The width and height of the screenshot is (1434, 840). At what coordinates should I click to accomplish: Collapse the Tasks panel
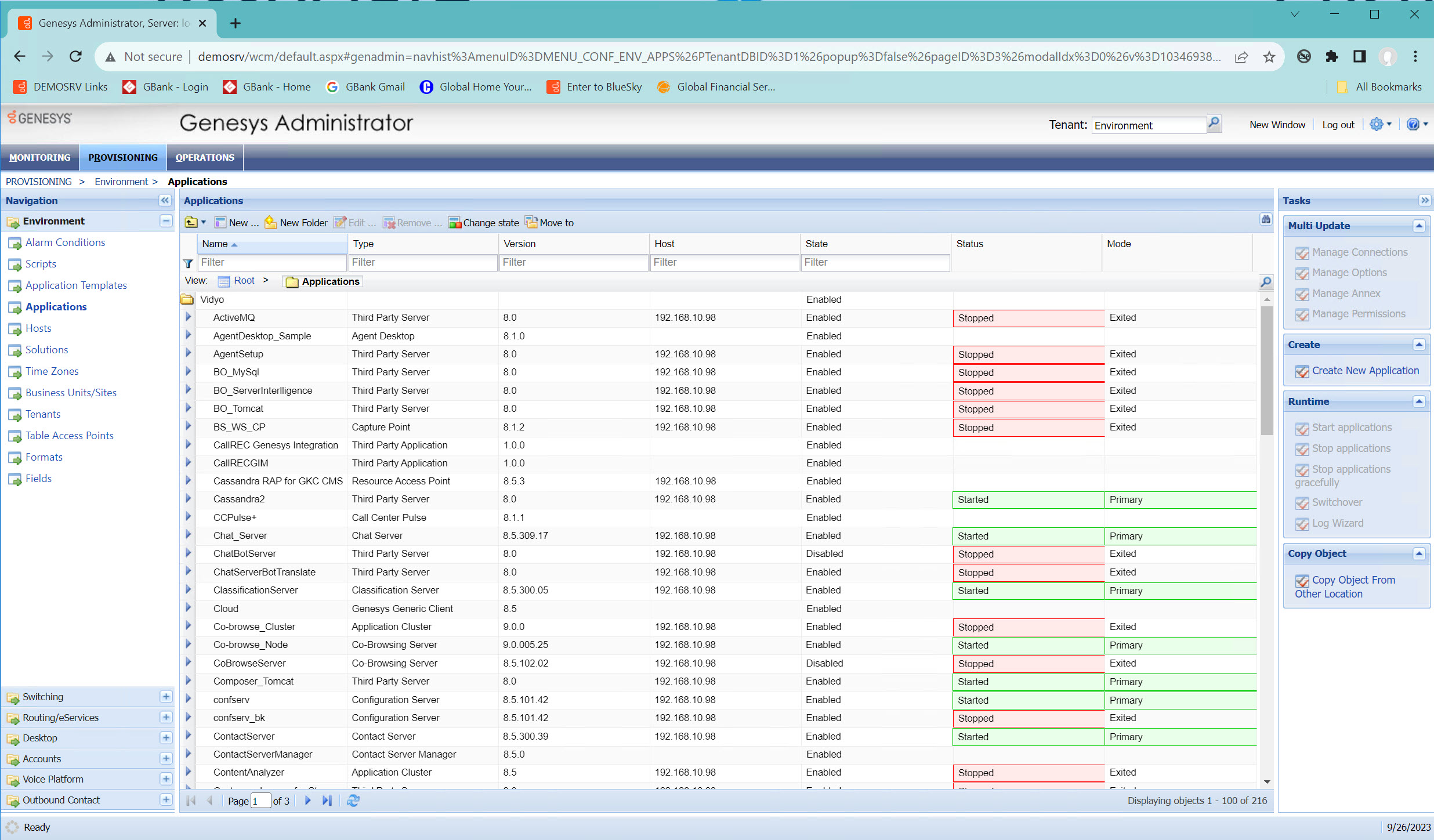pos(1425,200)
